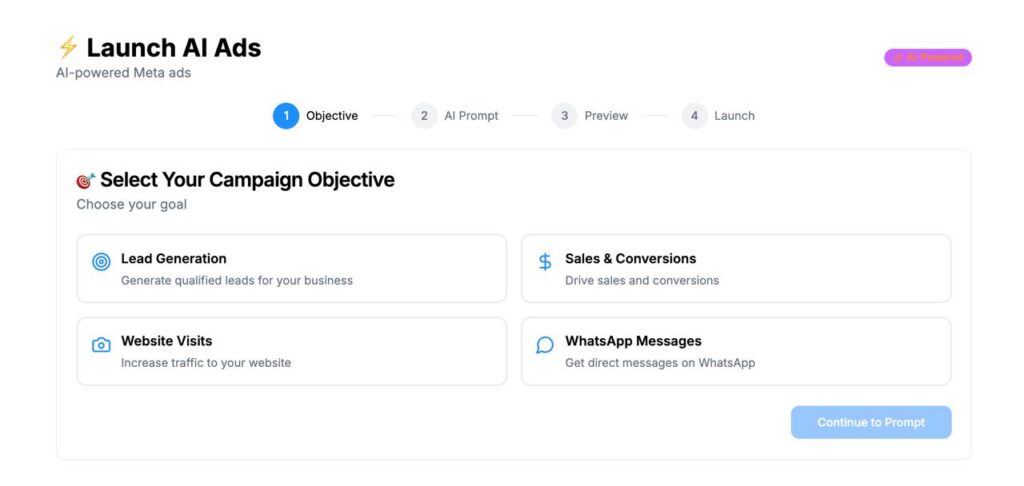Open the Preview step label
Screen dimensions: 1024x486
(x=606, y=116)
